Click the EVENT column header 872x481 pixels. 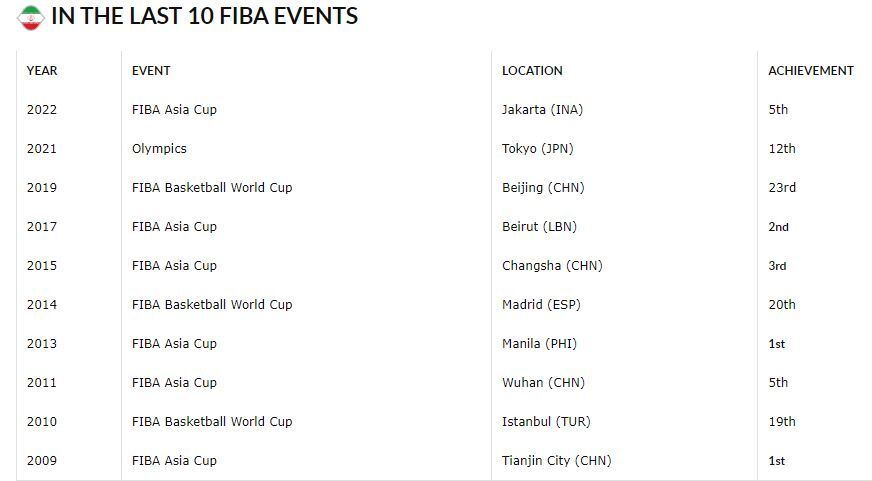[x=151, y=71]
